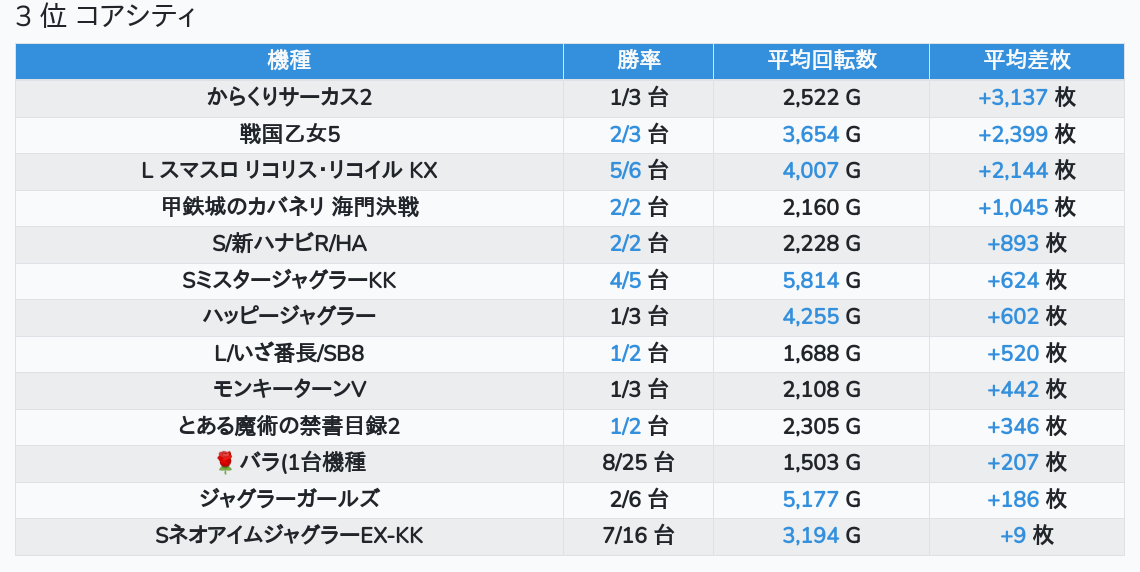Image resolution: width=1140 pixels, height=572 pixels.
Task: Select ハッピージャグラー machine name
Action: tap(289, 317)
